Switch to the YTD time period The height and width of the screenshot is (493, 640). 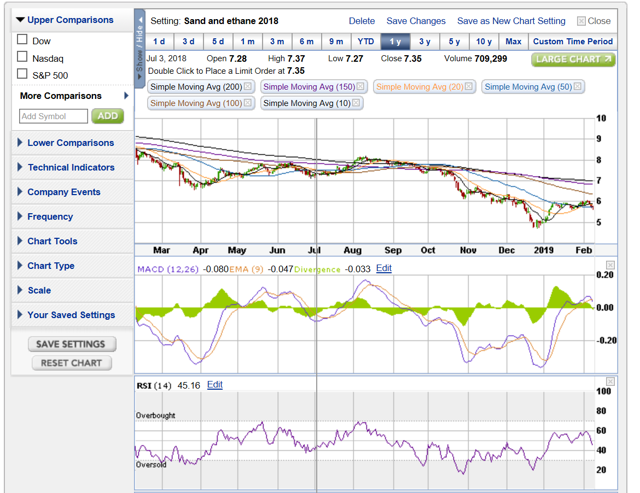(366, 42)
